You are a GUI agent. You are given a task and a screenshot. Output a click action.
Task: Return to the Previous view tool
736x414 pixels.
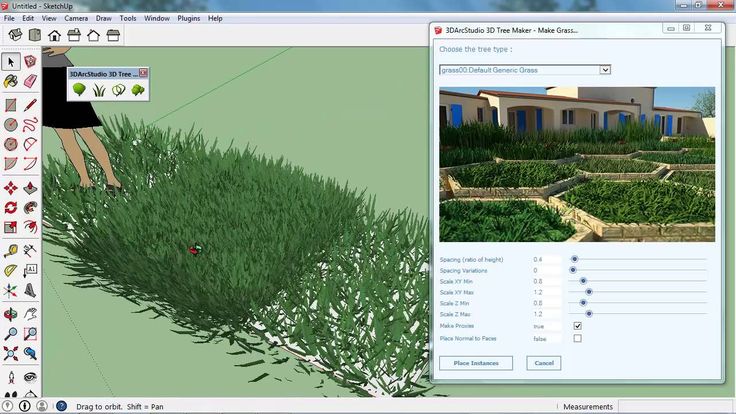point(30,353)
